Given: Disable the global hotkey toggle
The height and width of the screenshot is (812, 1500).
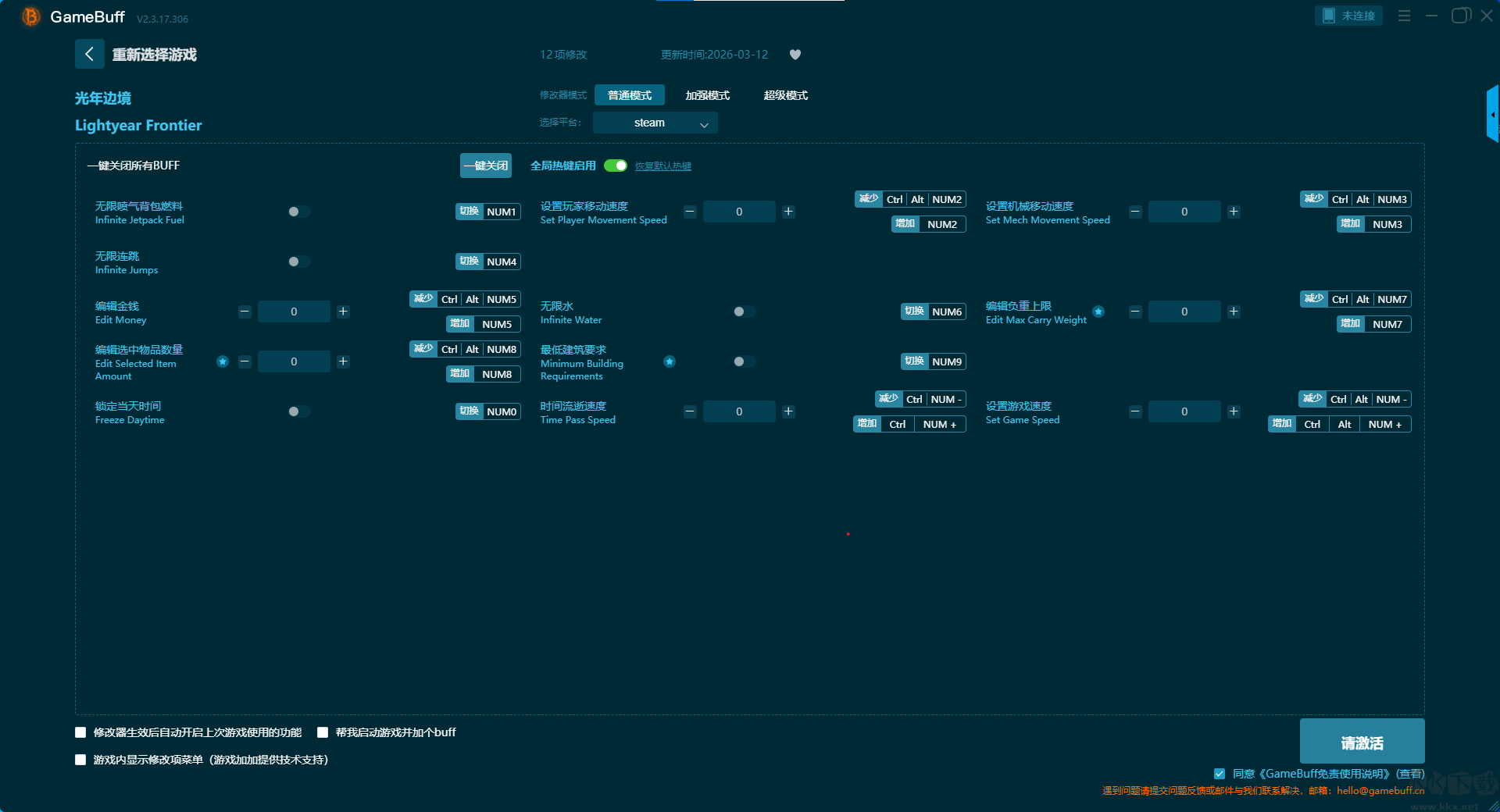Looking at the screenshot, I should click(x=616, y=166).
